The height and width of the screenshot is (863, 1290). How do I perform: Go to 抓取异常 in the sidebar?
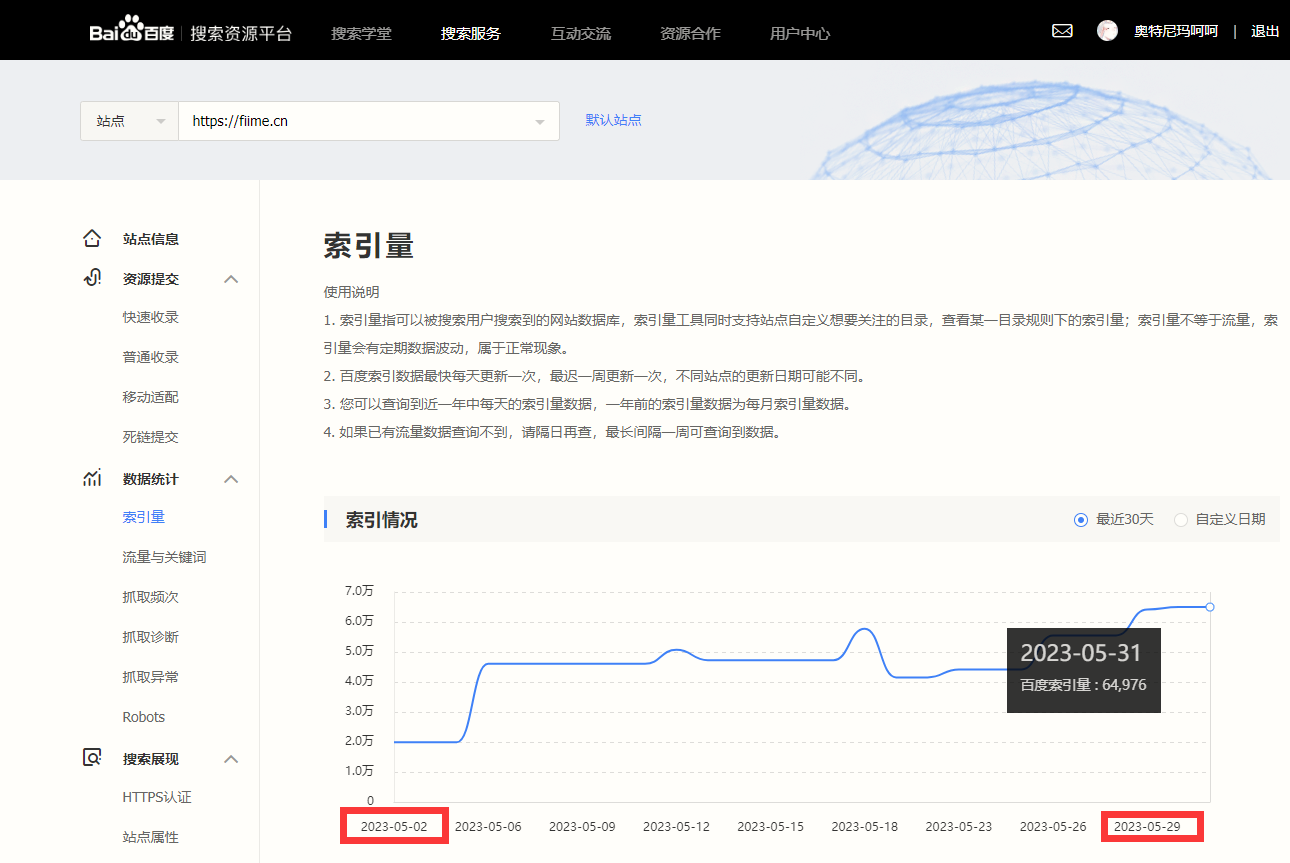151,677
